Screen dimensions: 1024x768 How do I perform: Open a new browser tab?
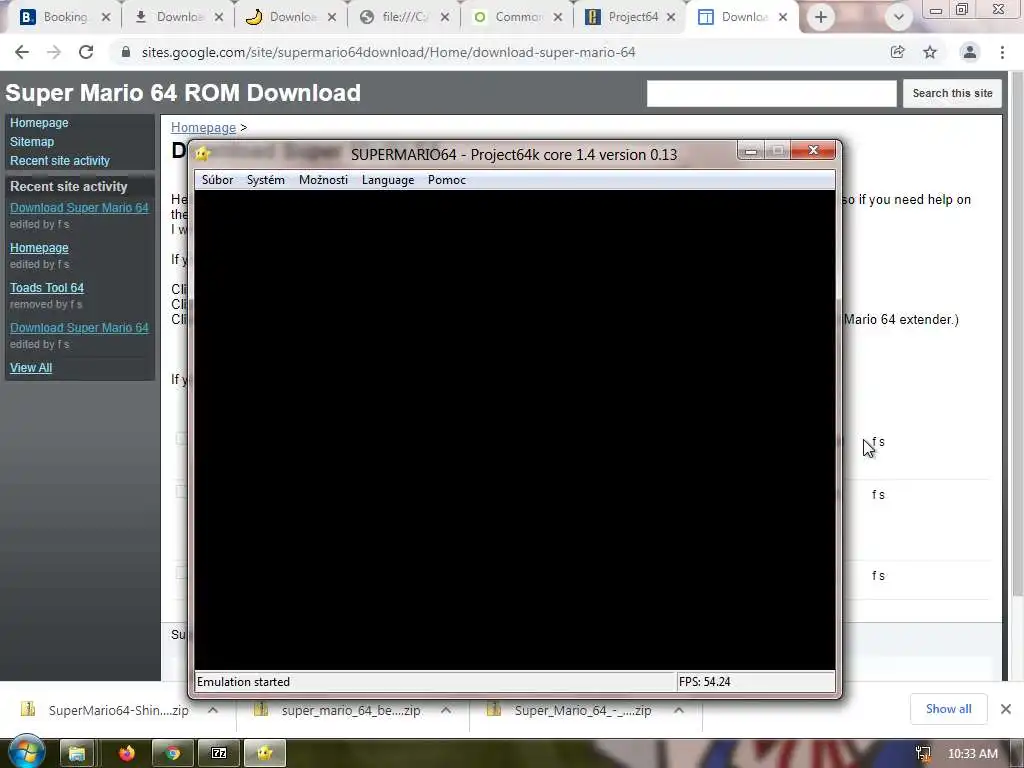pyautogui.click(x=821, y=17)
